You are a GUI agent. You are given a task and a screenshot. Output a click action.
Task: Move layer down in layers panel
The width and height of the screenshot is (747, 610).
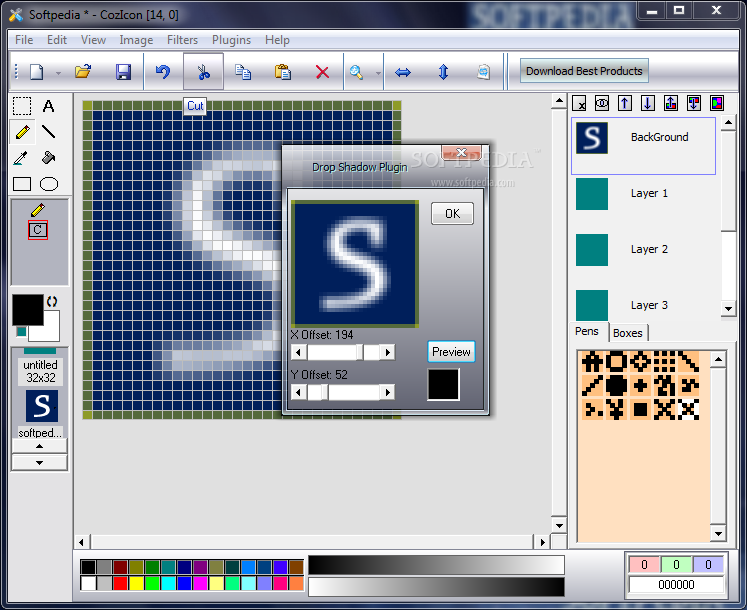[647, 103]
